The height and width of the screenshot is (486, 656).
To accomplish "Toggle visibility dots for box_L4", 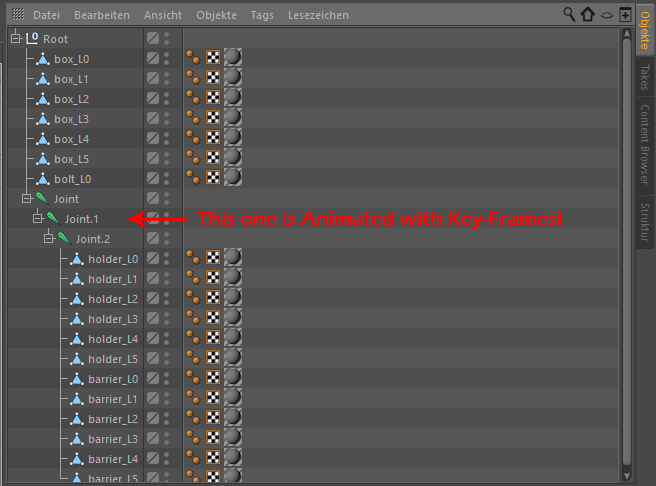I will 167,138.
